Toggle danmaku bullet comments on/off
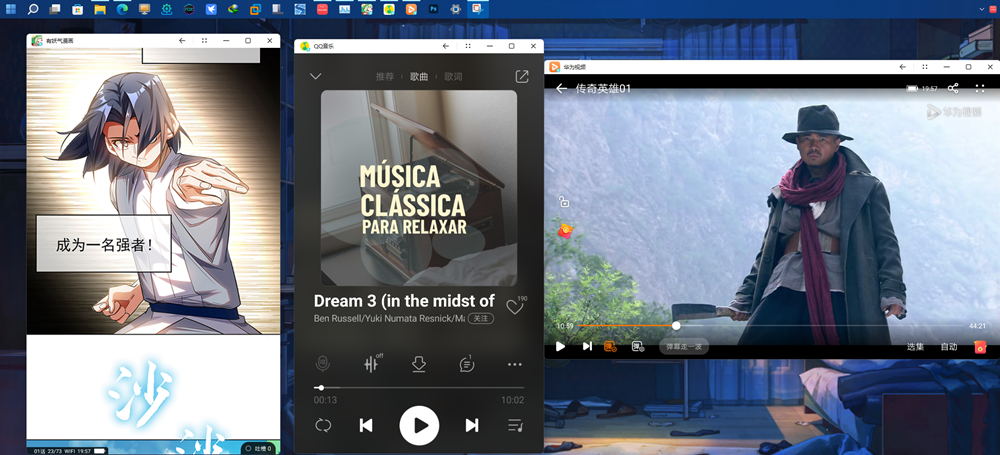 coord(610,347)
